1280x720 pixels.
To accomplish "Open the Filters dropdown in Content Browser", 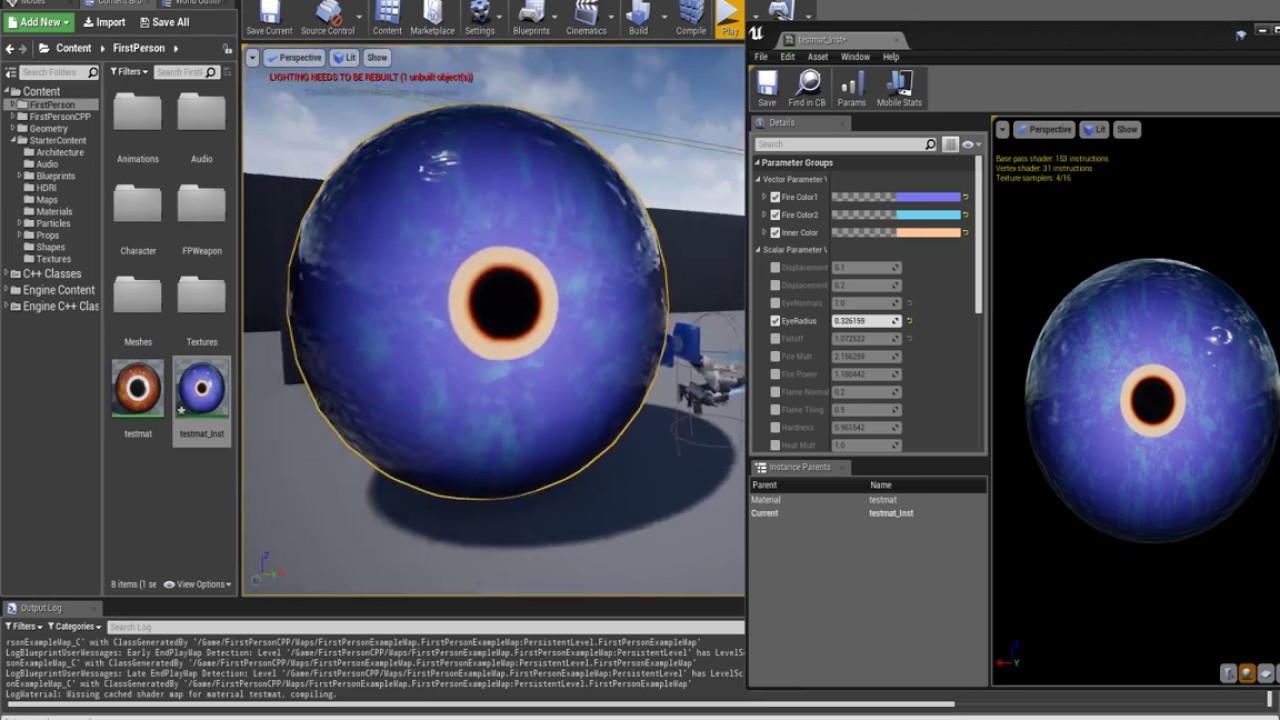I will coord(131,72).
